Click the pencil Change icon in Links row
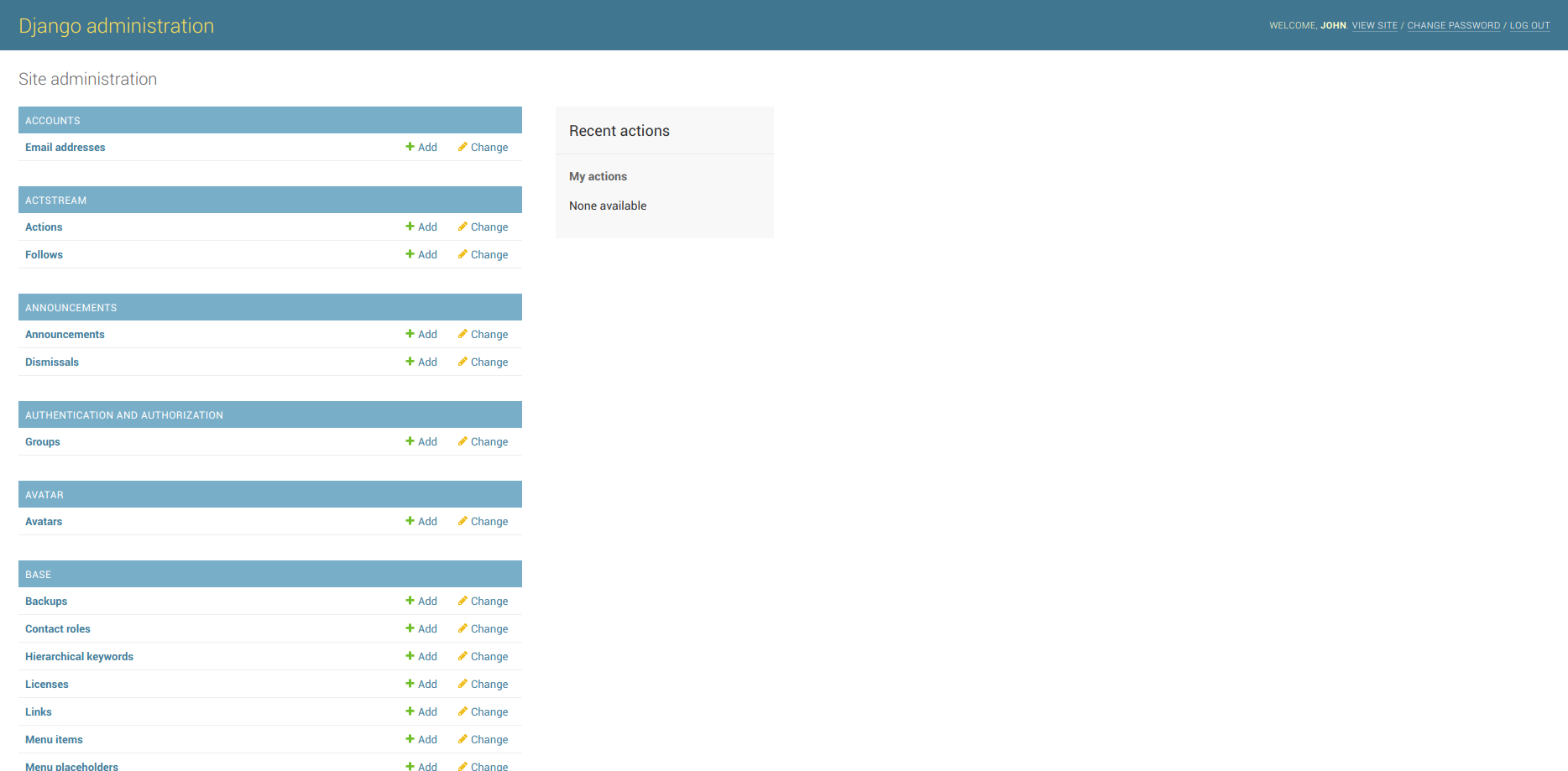Image resolution: width=1568 pixels, height=771 pixels. pyautogui.click(x=463, y=711)
